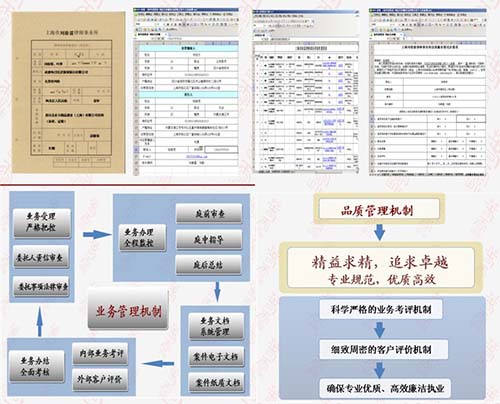Image resolution: width=500 pixels, height=404 pixels.
Task: Open the spreadsheet thumbnail with cyan header rows
Action: point(186,91)
